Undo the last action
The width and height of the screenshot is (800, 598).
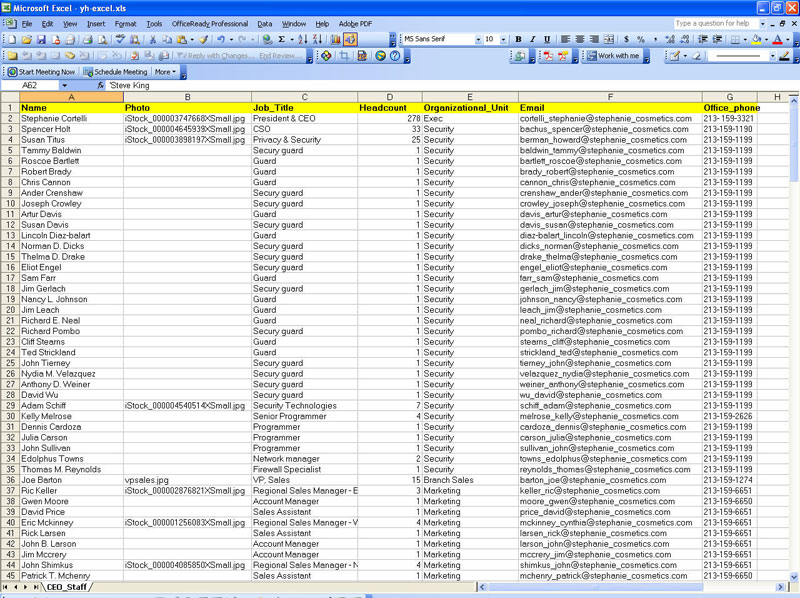point(221,39)
